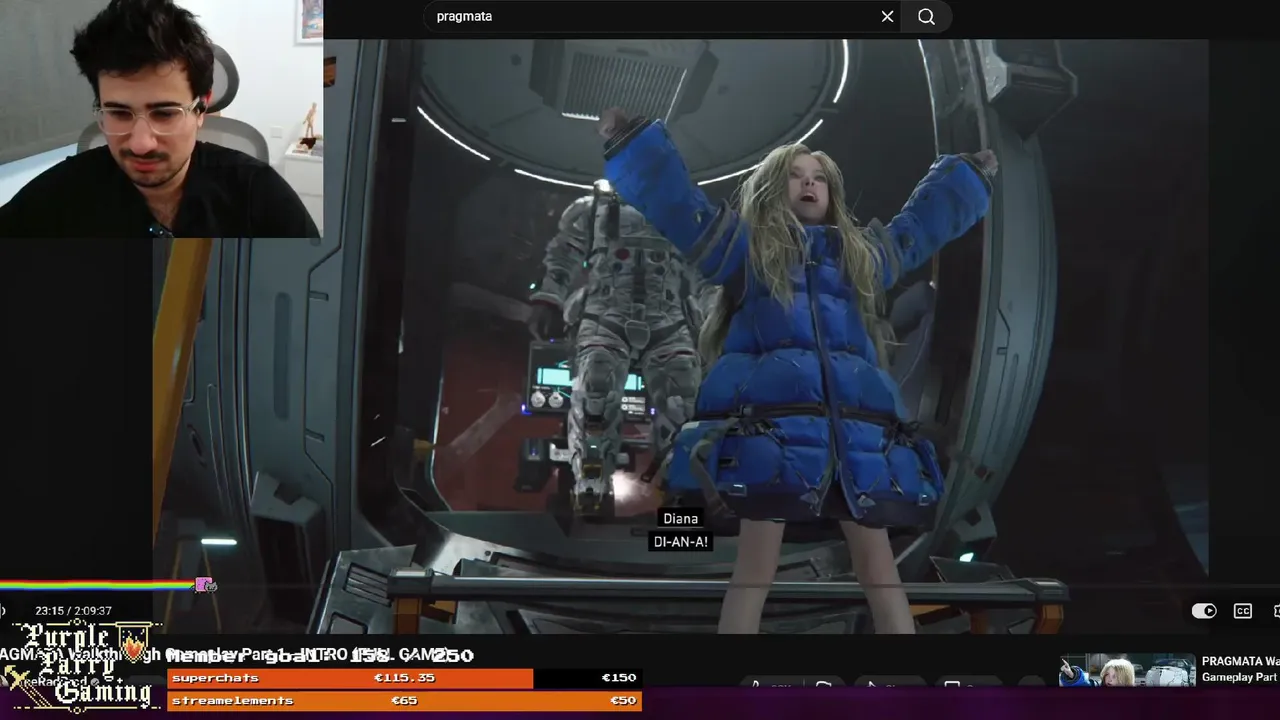The height and width of the screenshot is (720, 1280).
Task: Click the member goal 250 text
Action: pos(320,655)
